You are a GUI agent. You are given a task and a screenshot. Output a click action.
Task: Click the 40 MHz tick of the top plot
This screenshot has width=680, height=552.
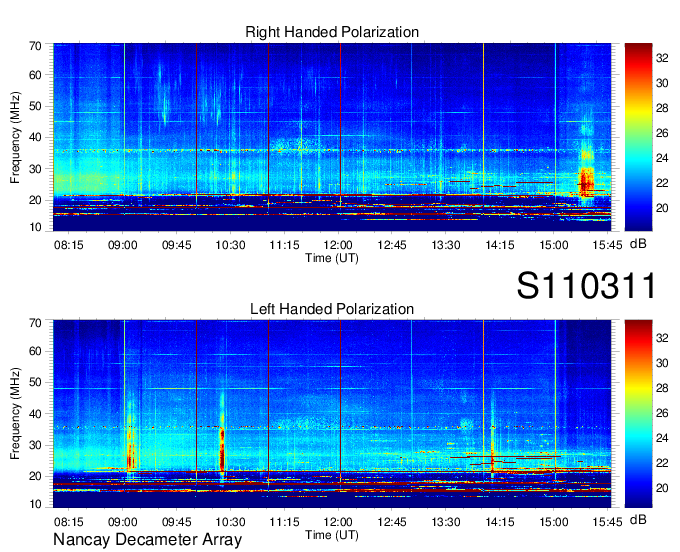tap(36, 137)
